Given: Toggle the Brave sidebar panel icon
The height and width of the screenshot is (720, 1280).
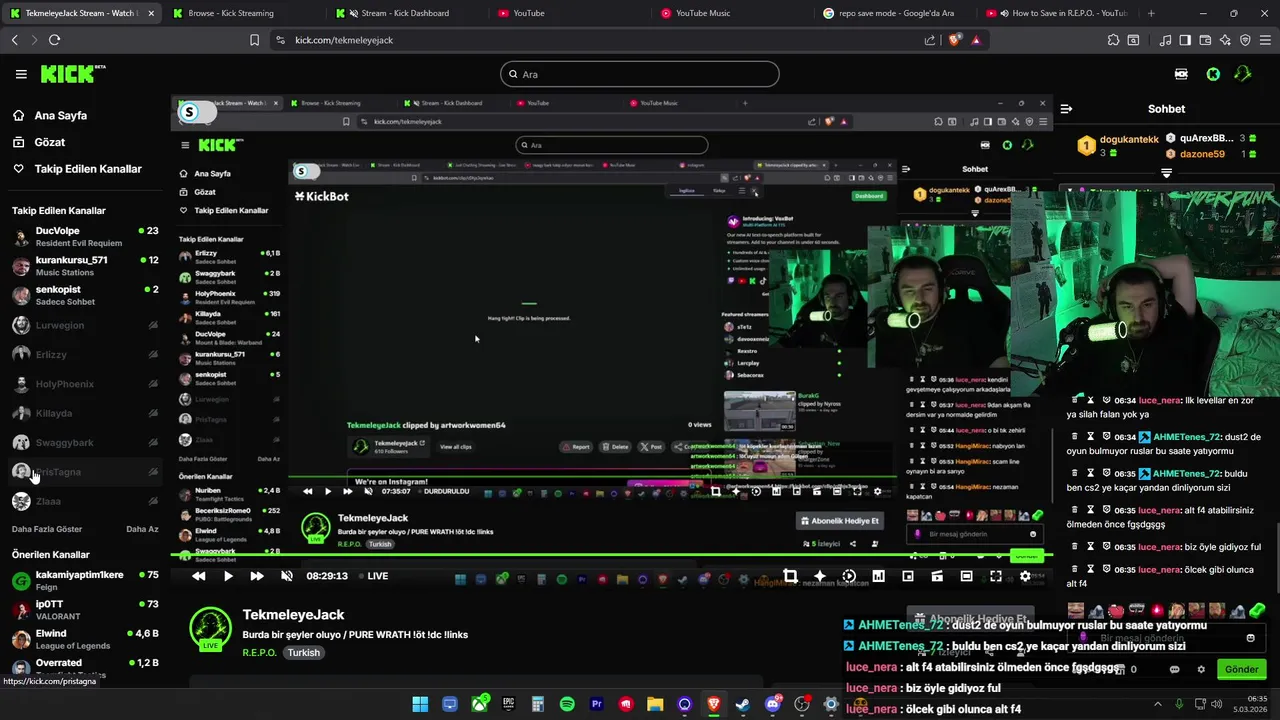Looking at the screenshot, I should coord(1185,40).
